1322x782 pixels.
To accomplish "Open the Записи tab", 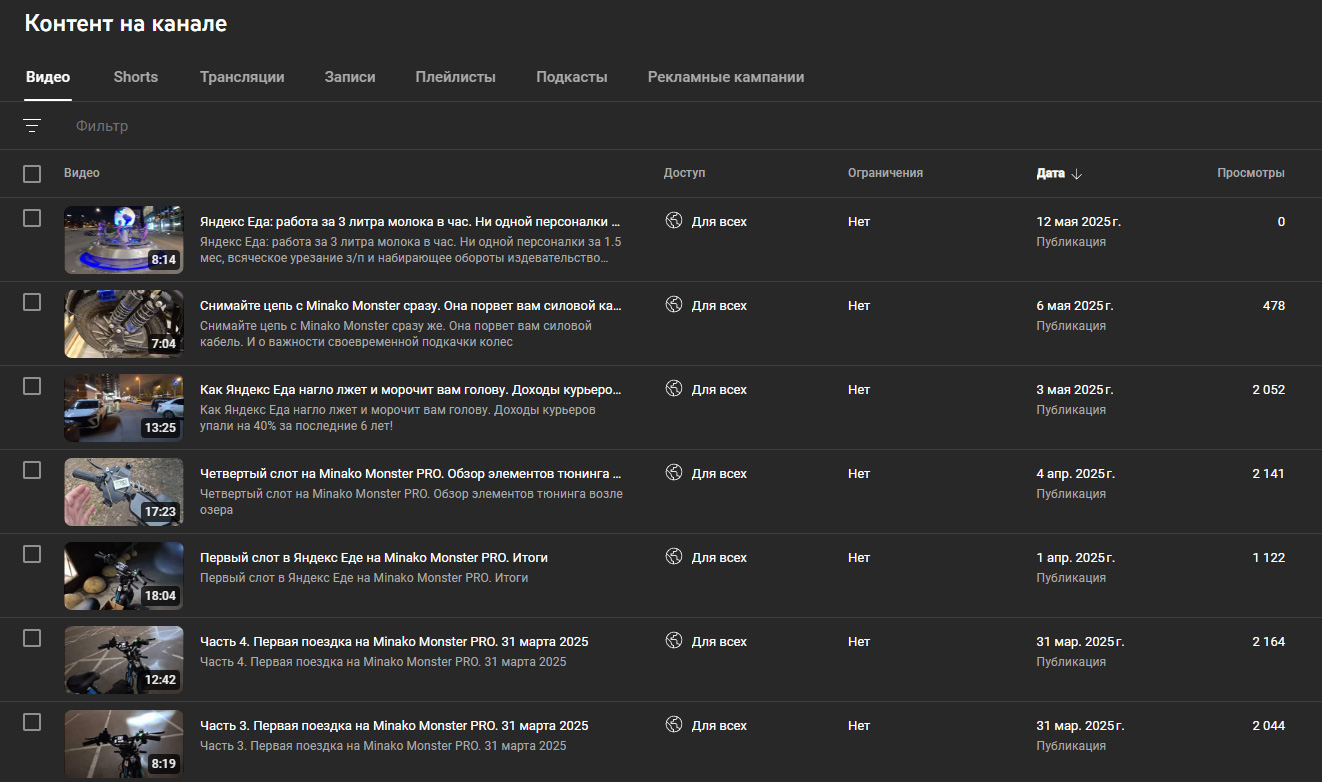I will pos(350,77).
